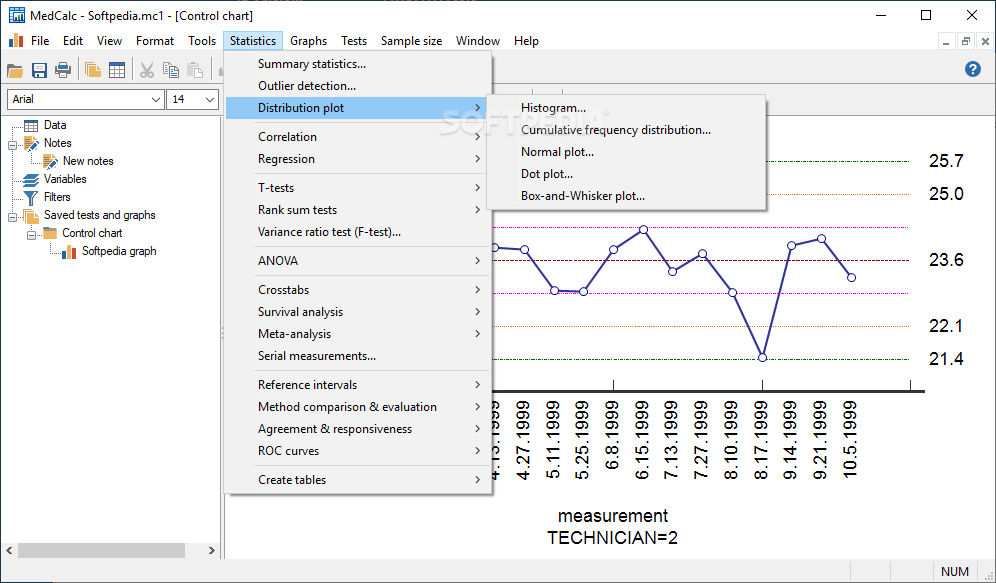This screenshot has width=996, height=583.
Task: Collapse the Control chart tree node
Action: tap(31, 235)
